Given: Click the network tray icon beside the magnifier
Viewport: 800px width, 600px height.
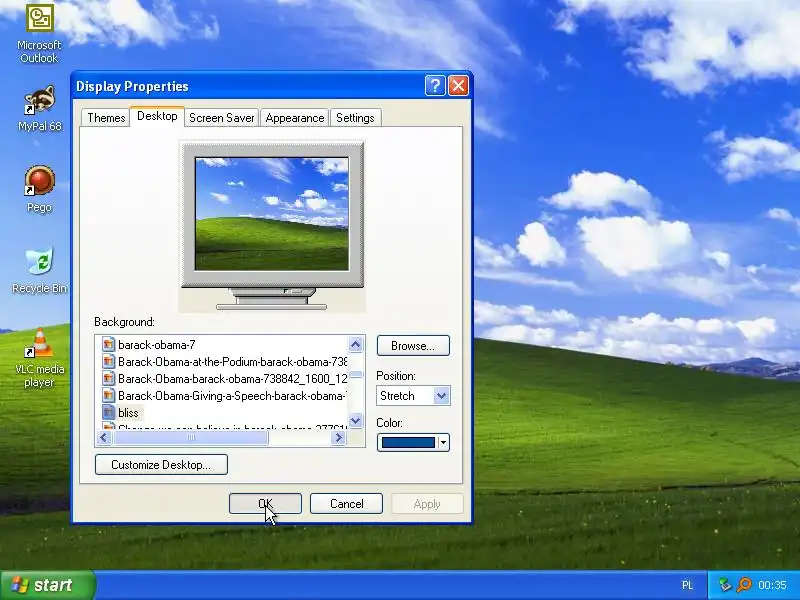Looking at the screenshot, I should 725,585.
